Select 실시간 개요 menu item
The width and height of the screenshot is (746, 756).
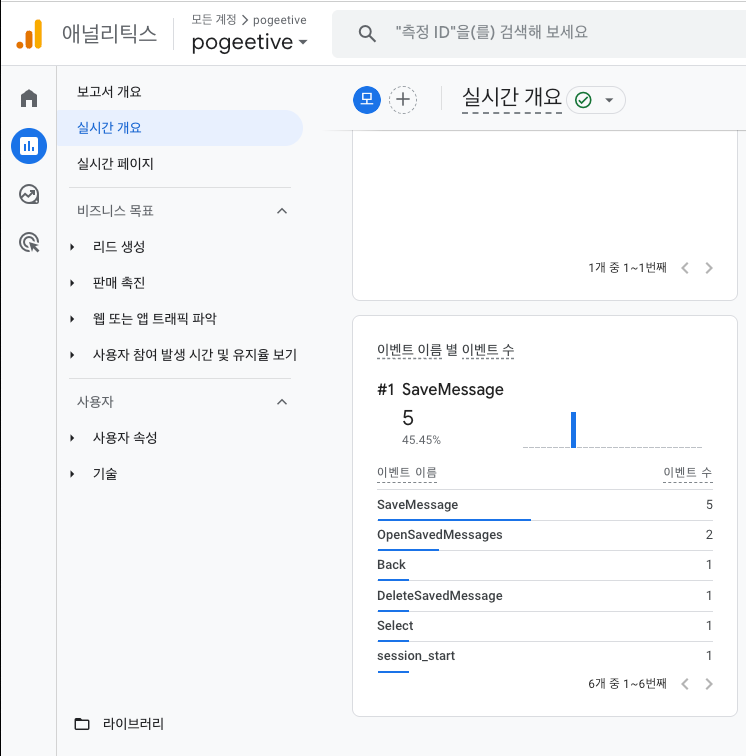click(179, 128)
